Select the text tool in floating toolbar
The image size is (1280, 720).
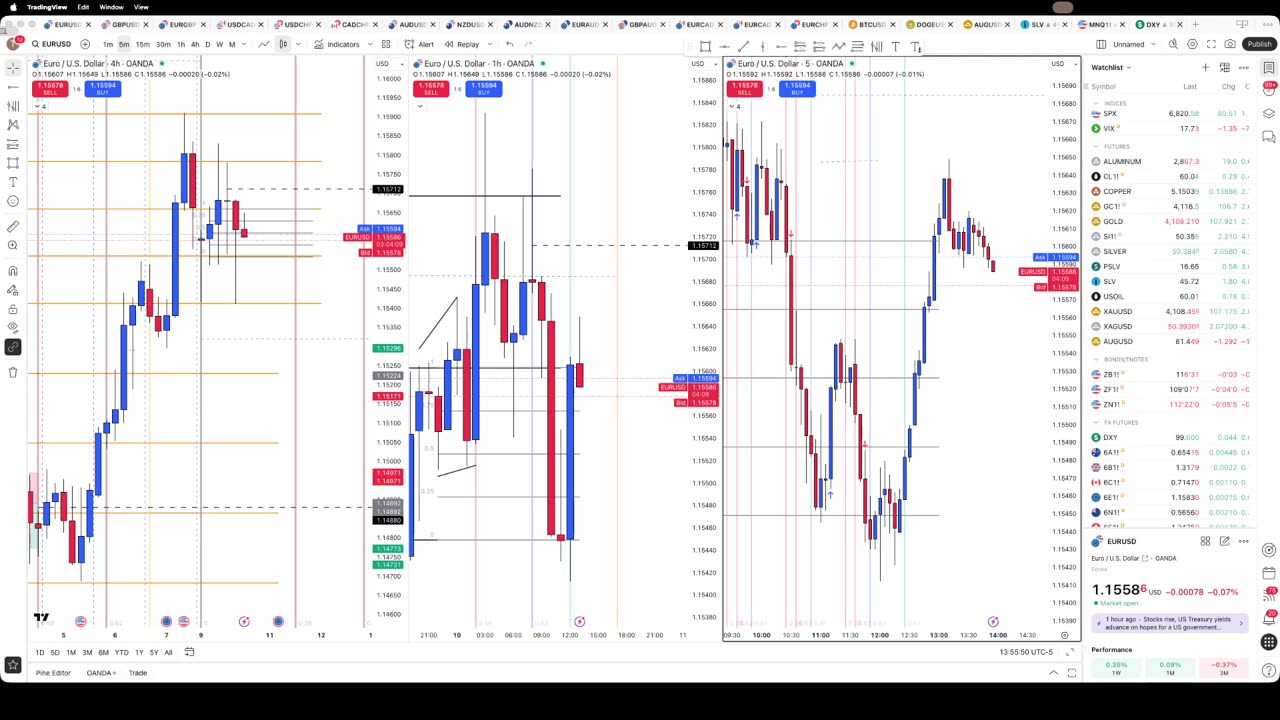[x=895, y=46]
